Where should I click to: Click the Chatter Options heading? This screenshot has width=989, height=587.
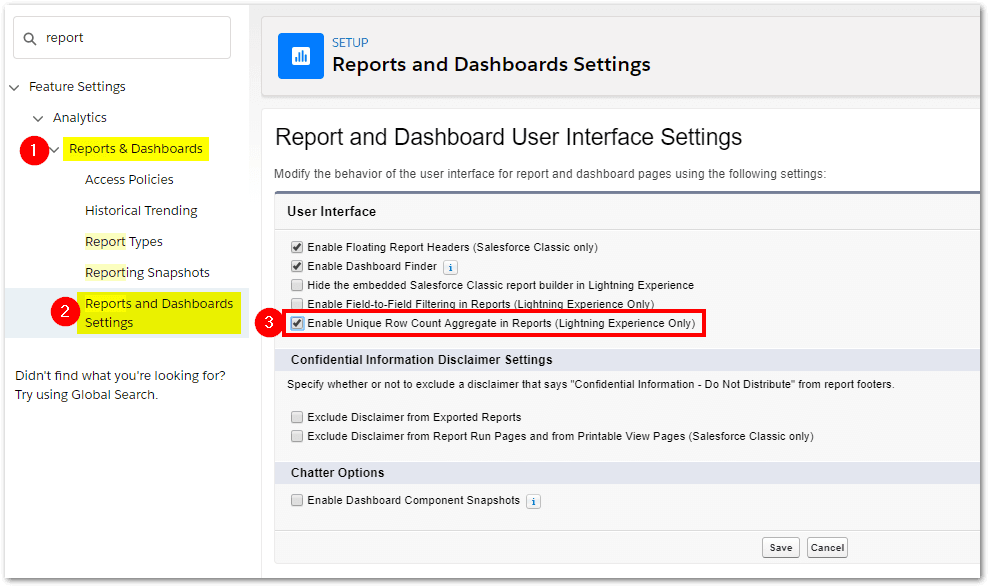tap(337, 473)
